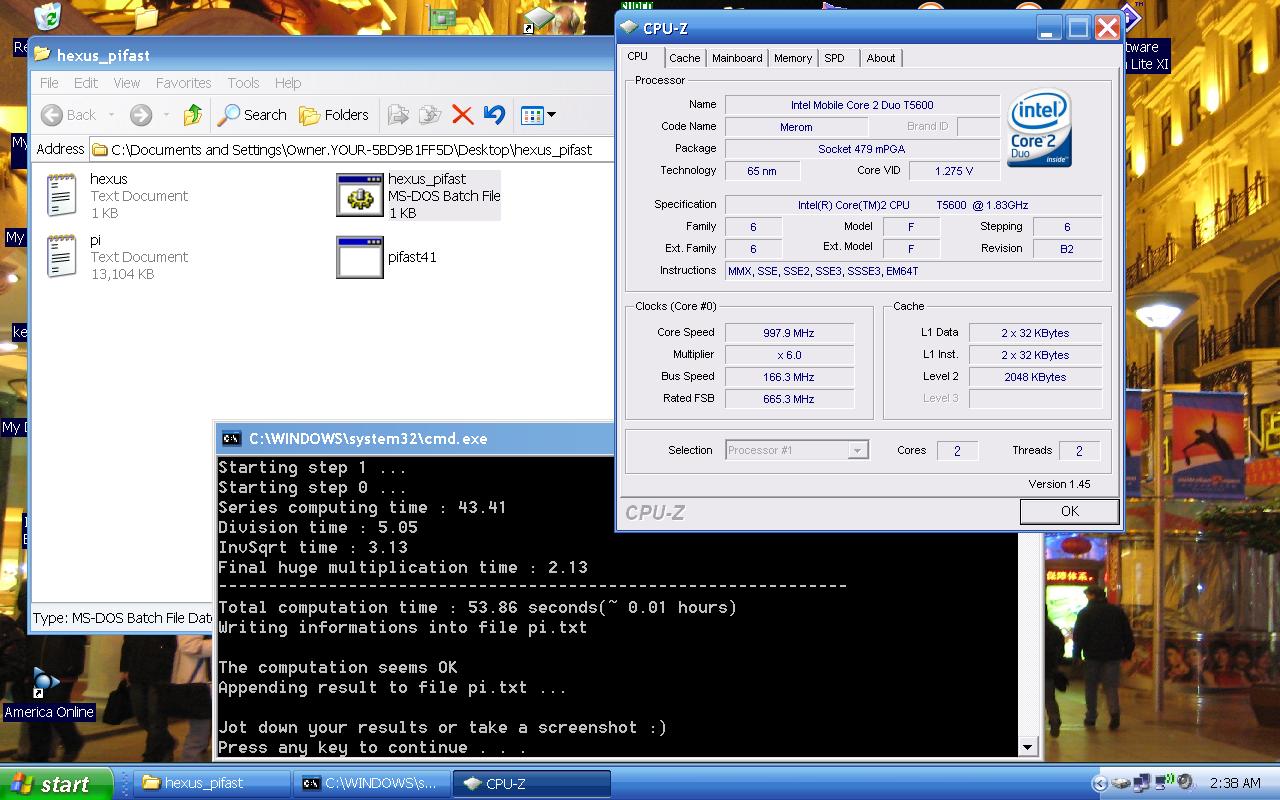This screenshot has width=1280, height=800.
Task: Click the Intel Core 2 Duo logo
Action: click(1040, 128)
